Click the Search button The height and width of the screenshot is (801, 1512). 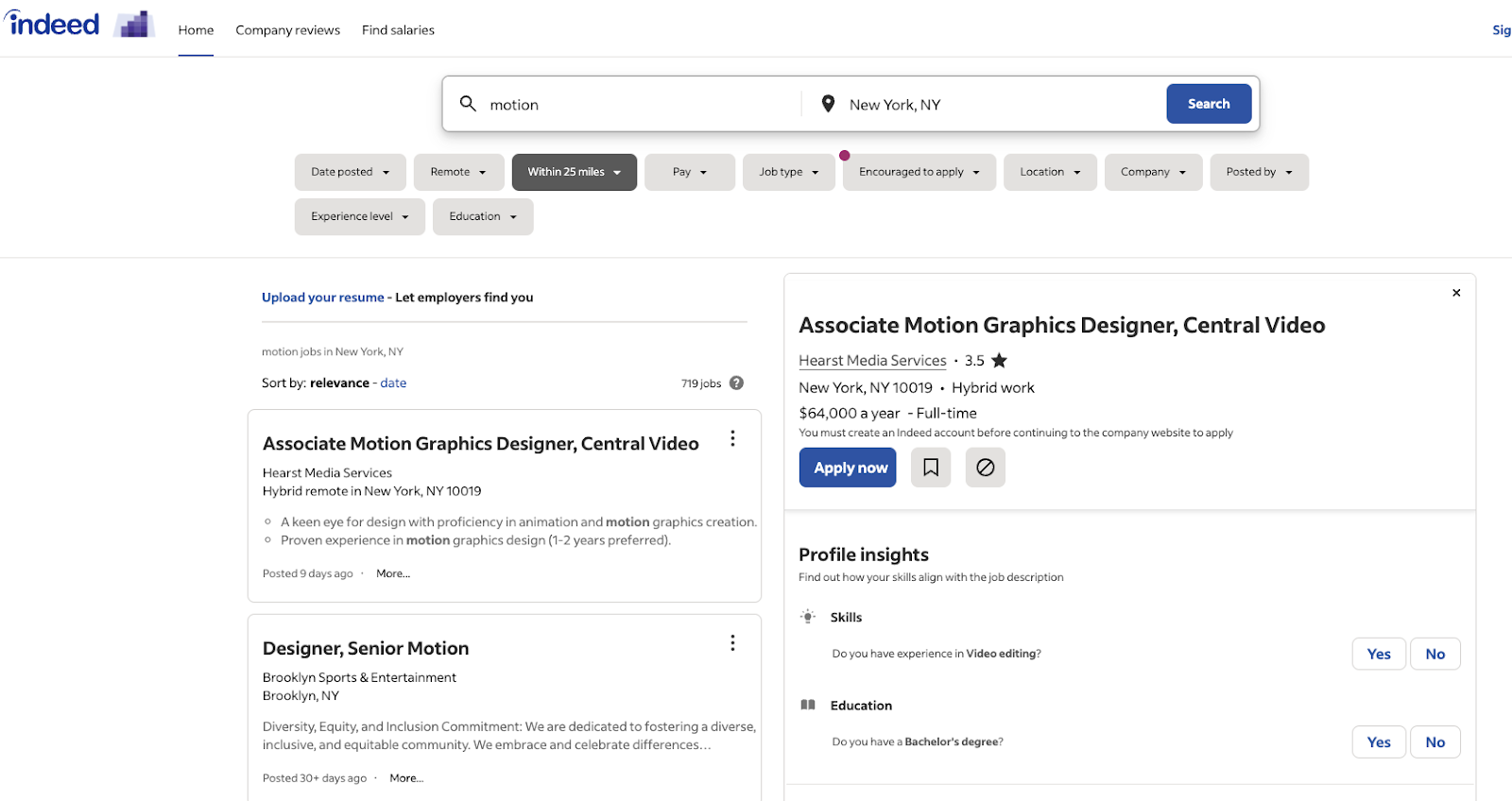[1209, 104]
